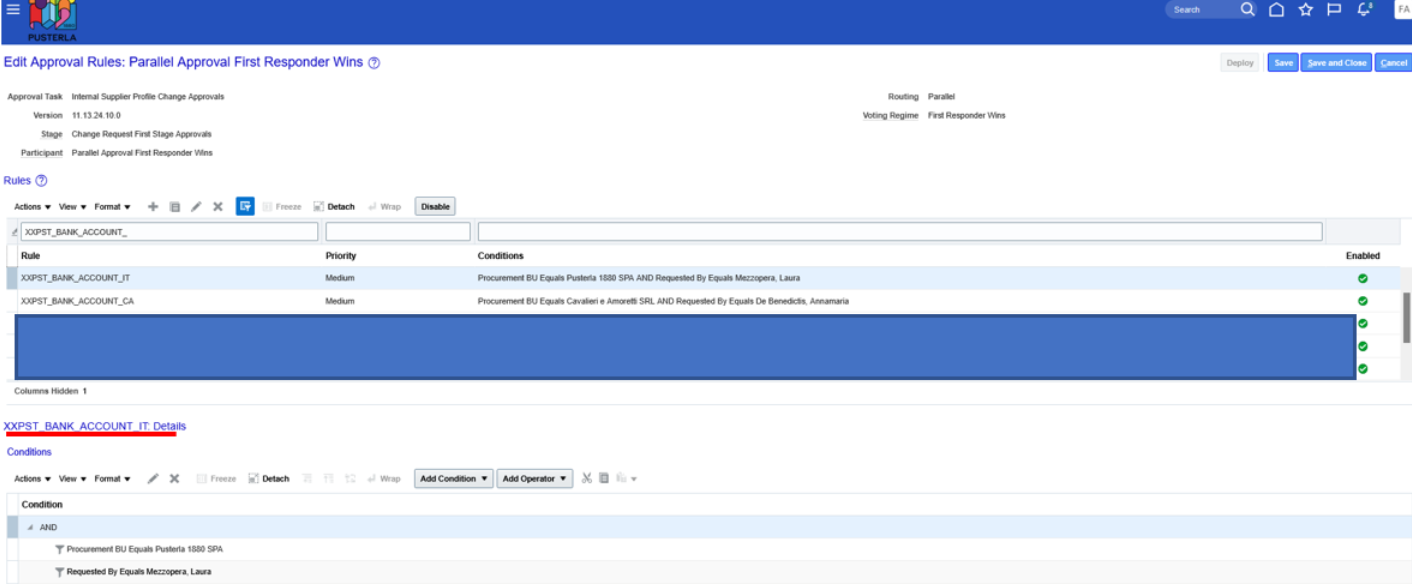
Task: Open notifications bell icon
Action: click(x=1364, y=9)
